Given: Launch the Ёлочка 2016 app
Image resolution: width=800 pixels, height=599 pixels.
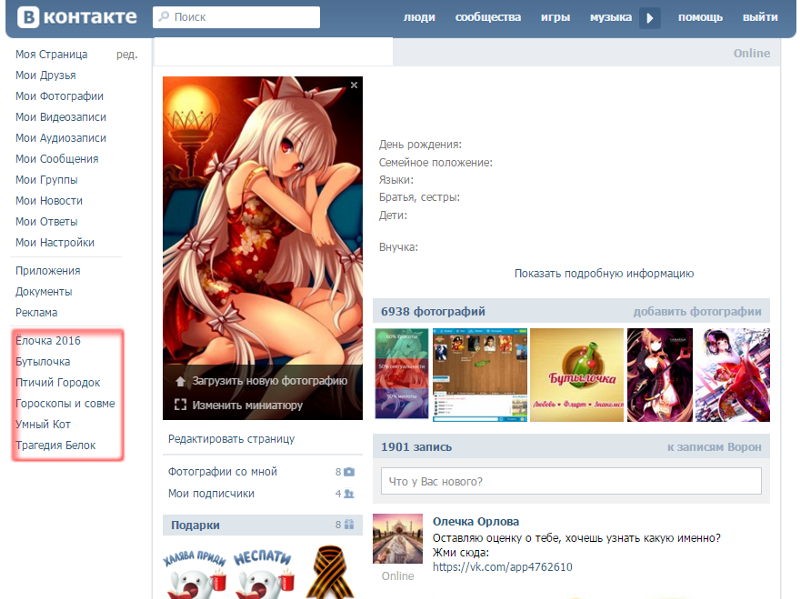Looking at the screenshot, I should [x=48, y=341].
